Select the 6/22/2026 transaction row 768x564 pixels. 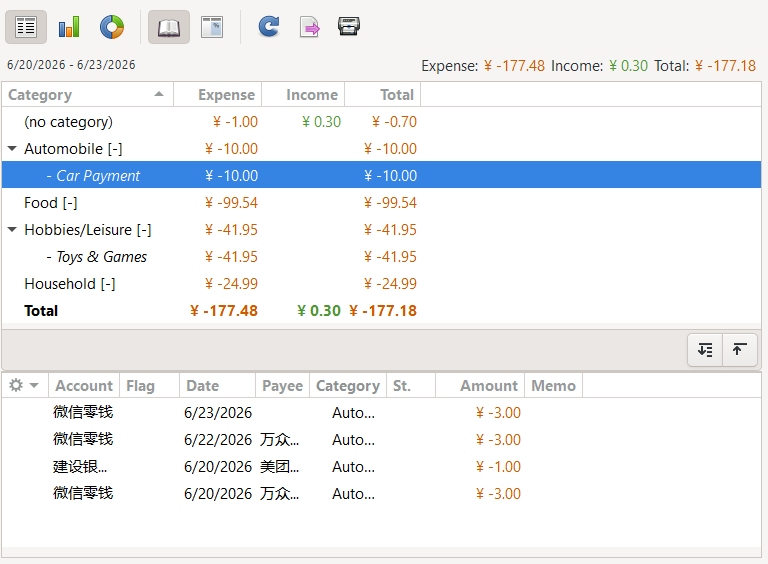382,440
